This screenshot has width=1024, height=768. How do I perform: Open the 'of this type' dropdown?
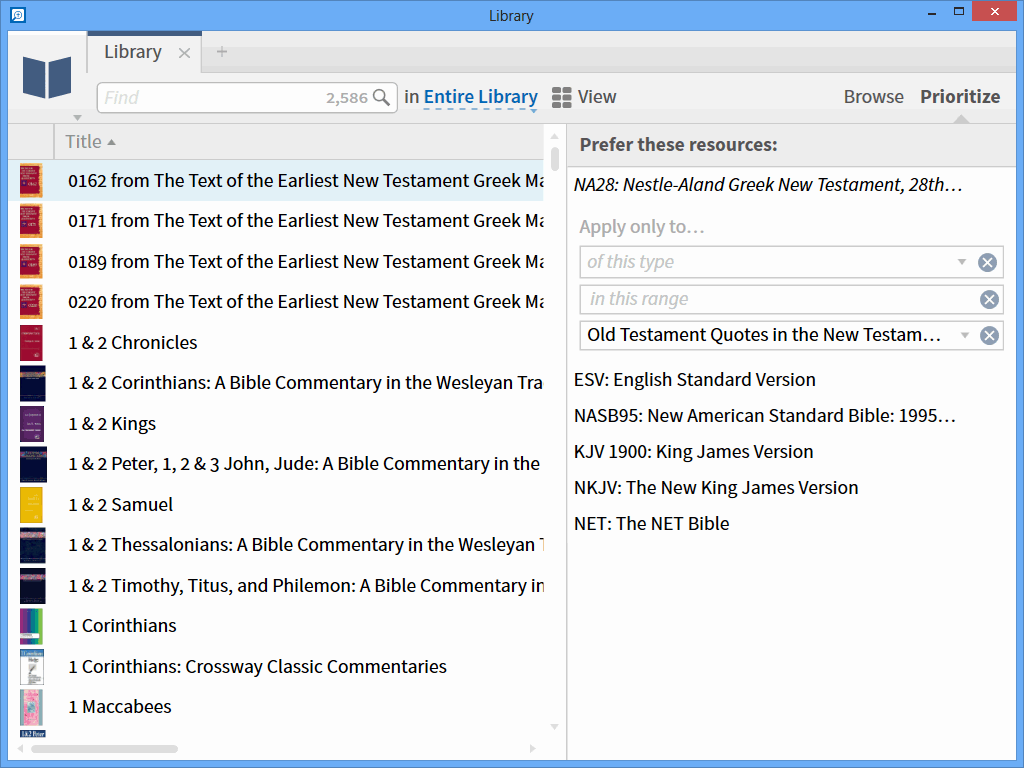pyautogui.click(x=962, y=263)
